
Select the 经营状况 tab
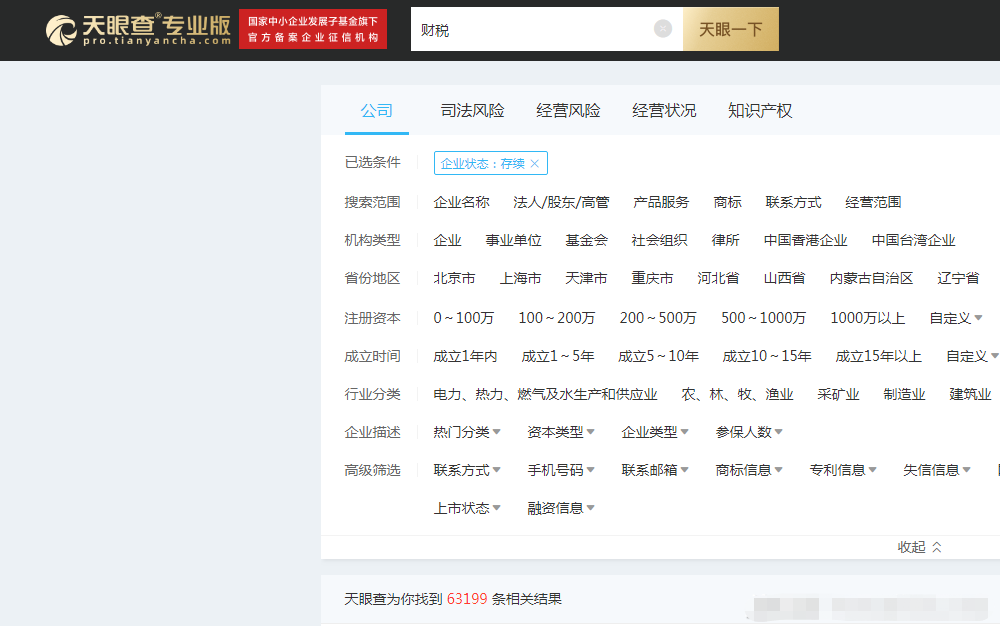pos(664,111)
